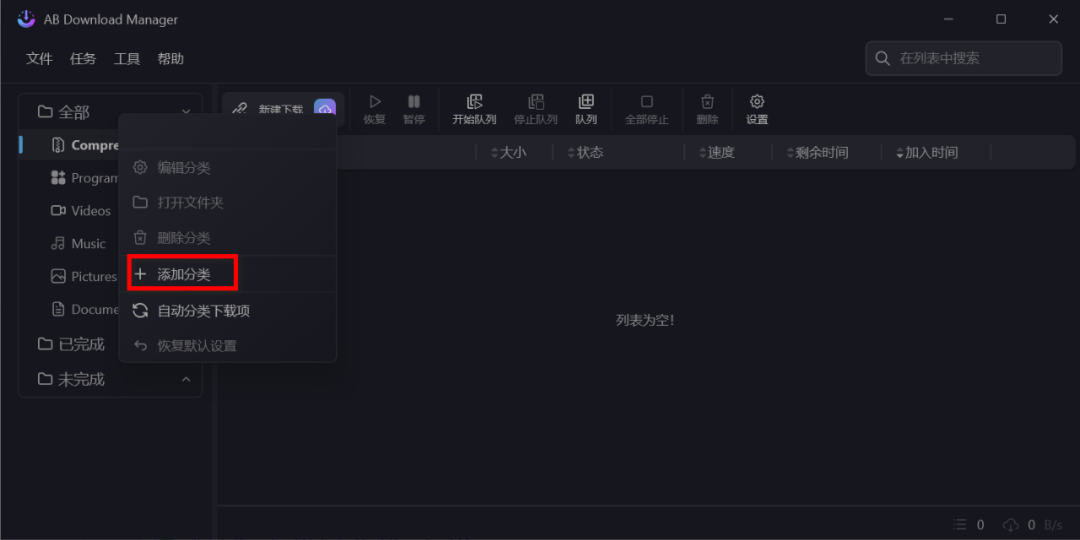
Task: Select the Videos category
Action: click(x=81, y=211)
